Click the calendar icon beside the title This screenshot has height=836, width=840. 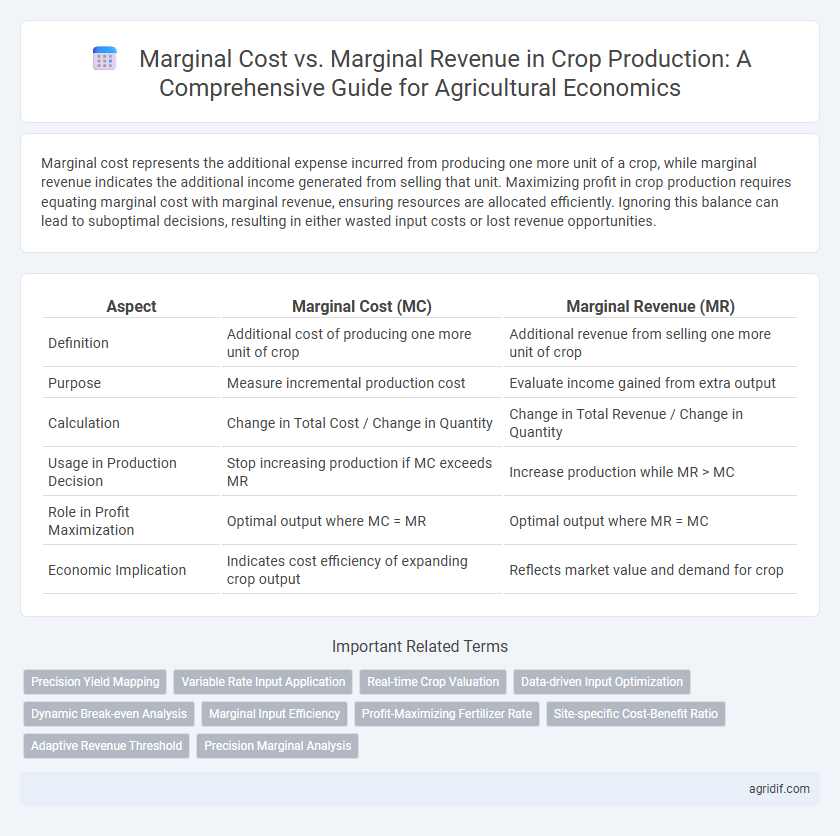coord(104,58)
